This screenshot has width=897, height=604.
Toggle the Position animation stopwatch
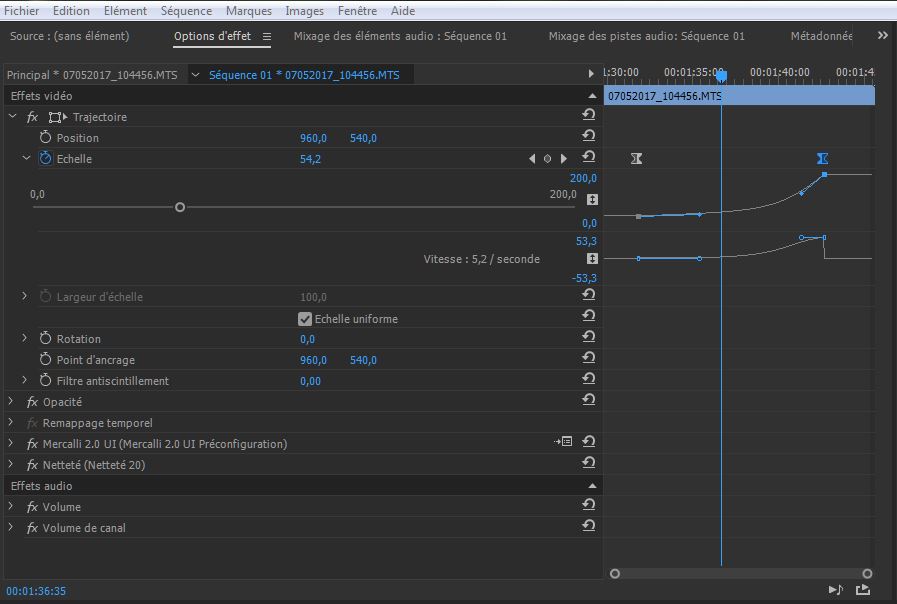click(45, 138)
